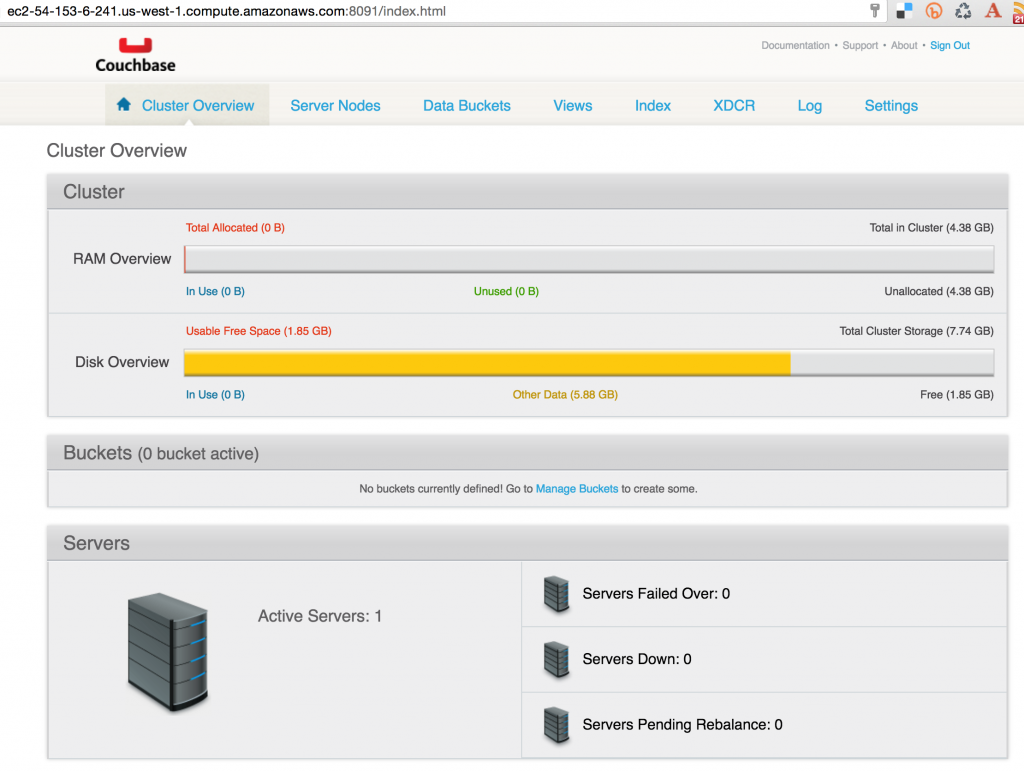The width and height of the screenshot is (1024, 772).
Task: Open the Settings tab
Action: coord(891,106)
